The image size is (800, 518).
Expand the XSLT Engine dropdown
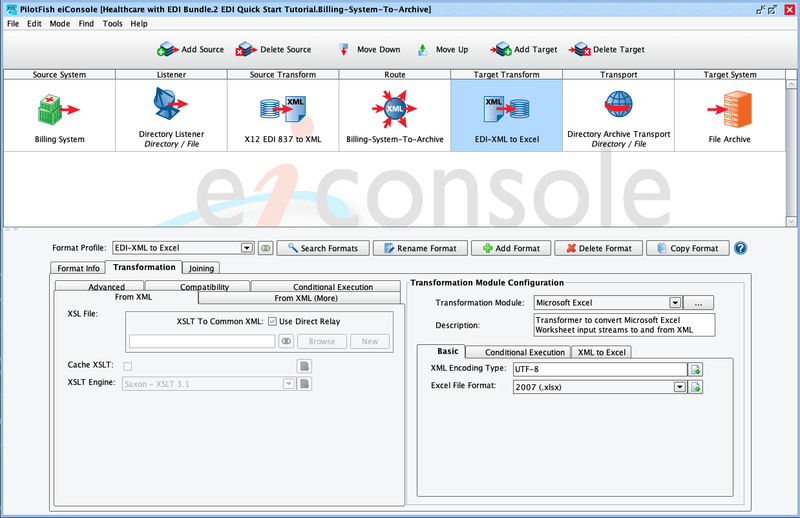[x=288, y=384]
